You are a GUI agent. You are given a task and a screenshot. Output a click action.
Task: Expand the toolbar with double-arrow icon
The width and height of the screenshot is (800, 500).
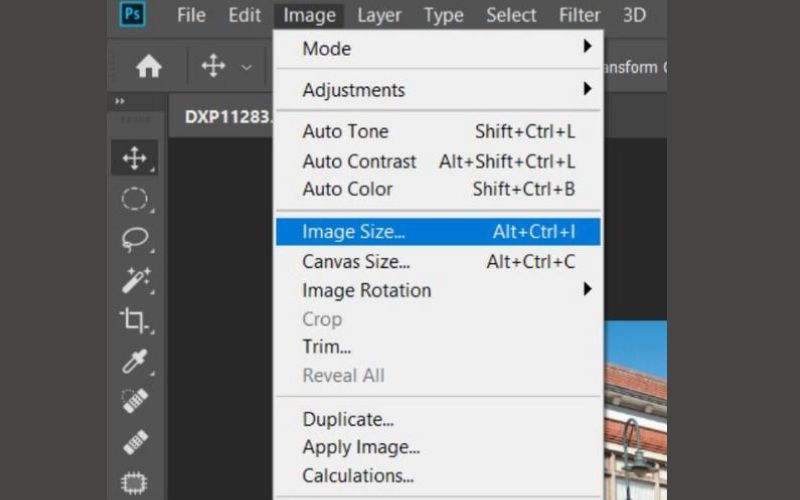tap(120, 101)
